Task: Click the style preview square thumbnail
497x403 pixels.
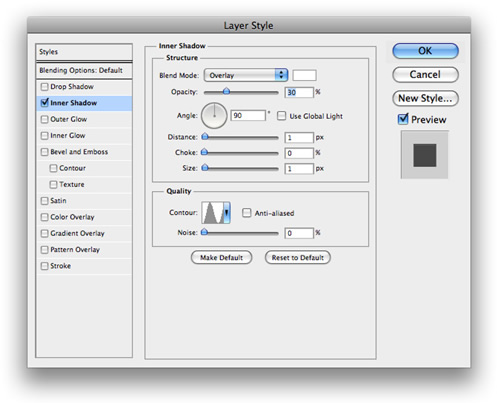Action: [x=424, y=155]
